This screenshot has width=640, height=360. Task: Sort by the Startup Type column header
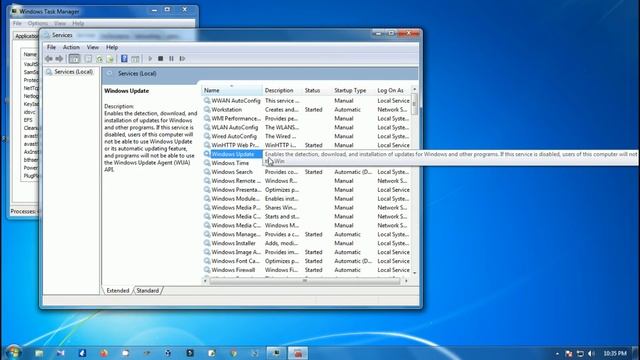coord(353,90)
